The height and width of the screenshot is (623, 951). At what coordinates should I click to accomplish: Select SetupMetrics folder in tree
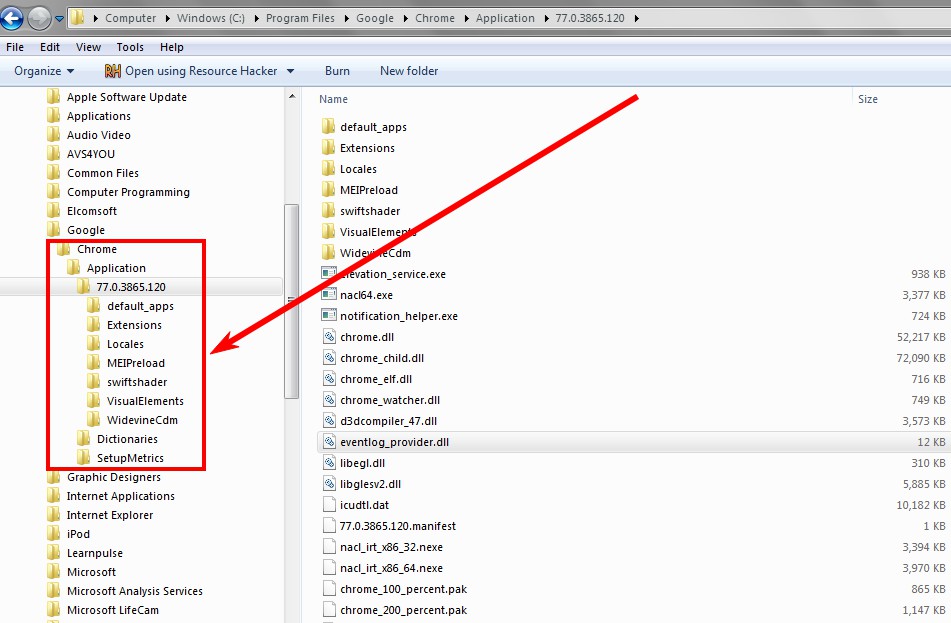[130, 458]
